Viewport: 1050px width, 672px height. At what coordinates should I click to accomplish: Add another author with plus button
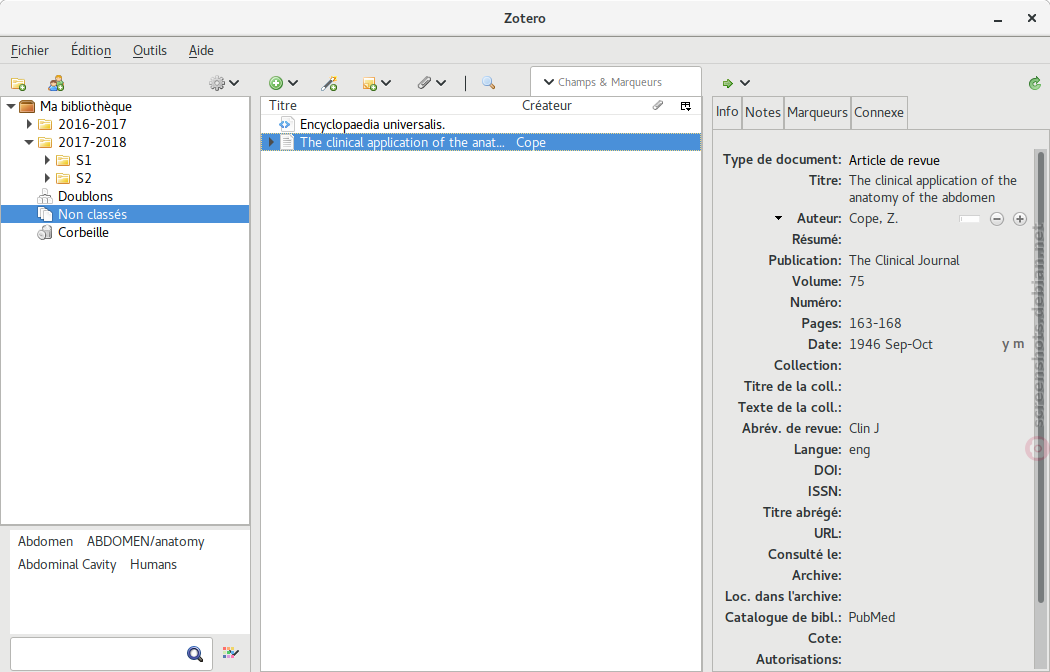(1020, 219)
